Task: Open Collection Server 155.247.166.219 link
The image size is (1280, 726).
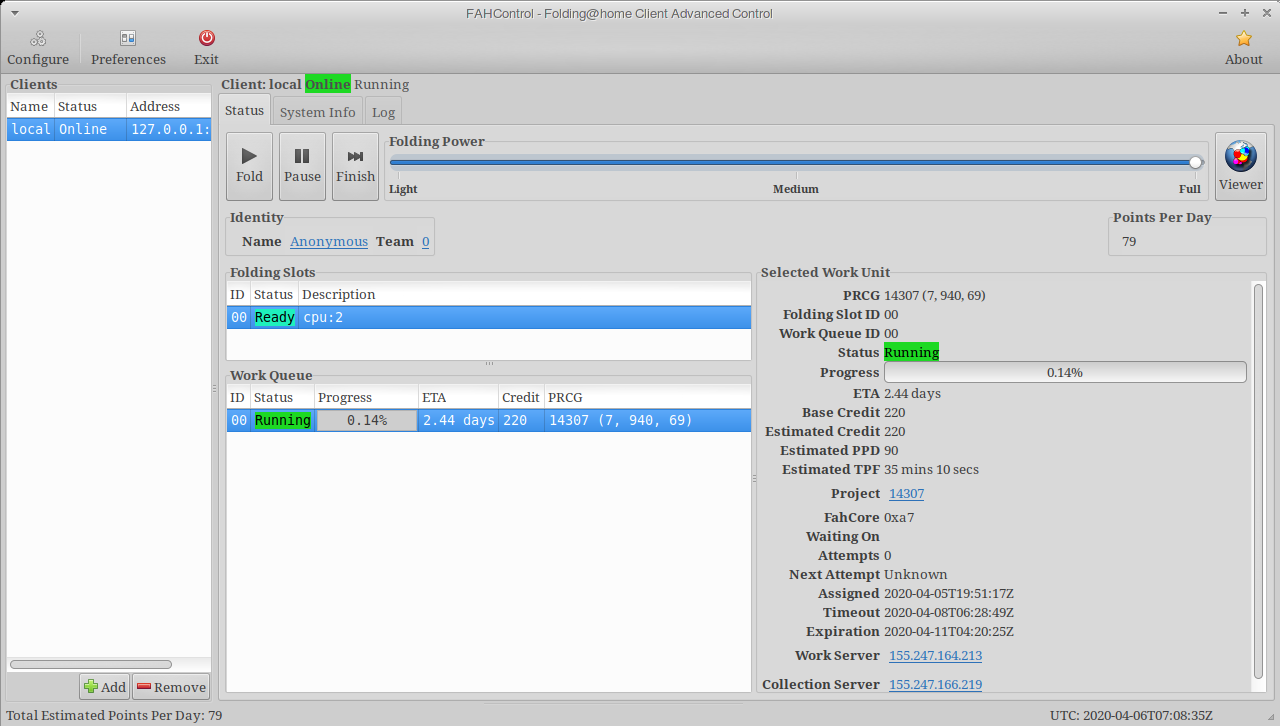Action: tap(935, 684)
